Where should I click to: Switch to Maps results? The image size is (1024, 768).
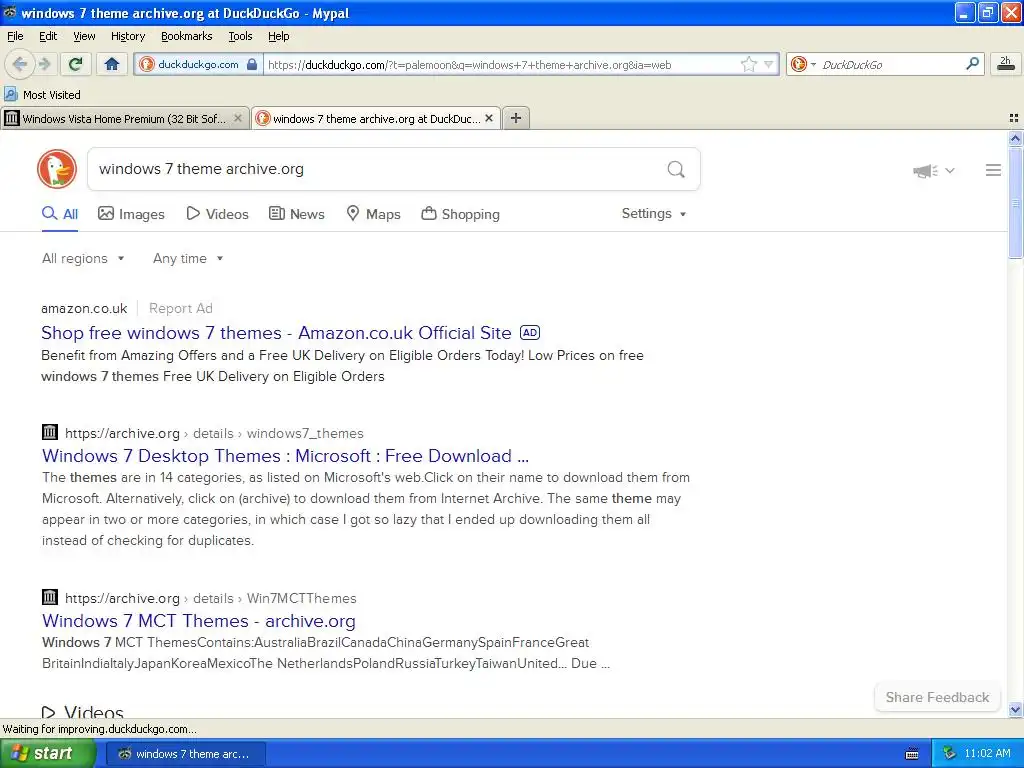[x=374, y=214]
